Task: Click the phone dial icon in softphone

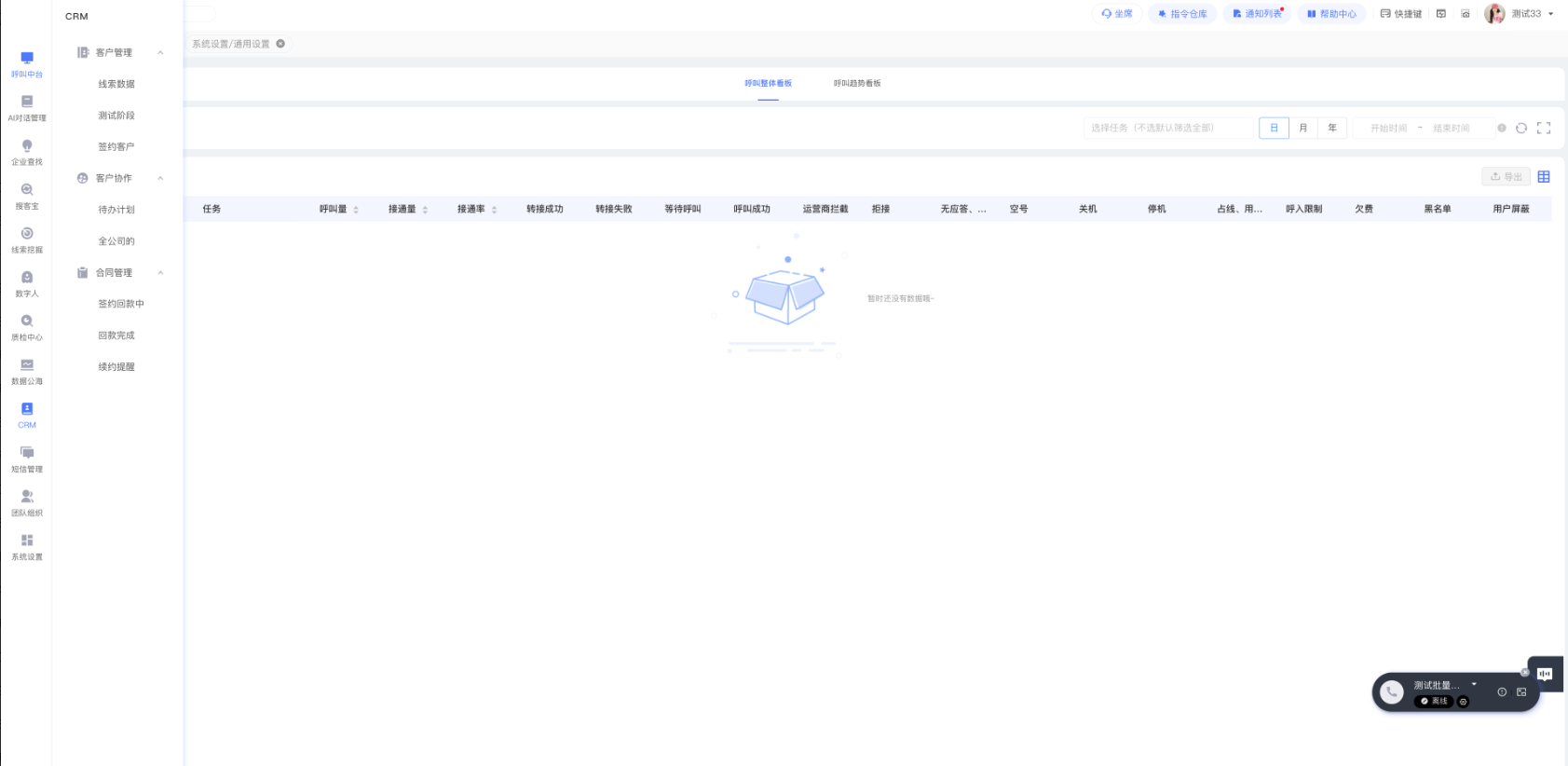Action: click(x=1391, y=691)
